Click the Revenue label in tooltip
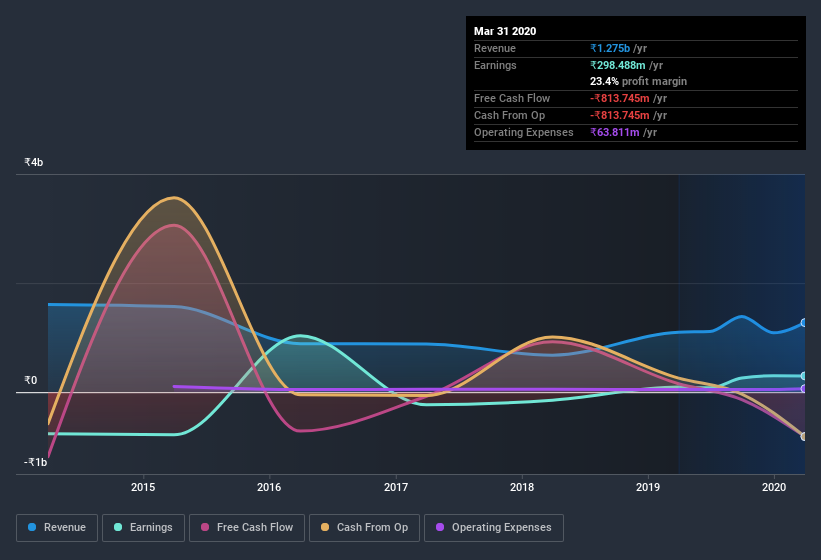Viewport: 821px width, 560px height. [x=495, y=48]
